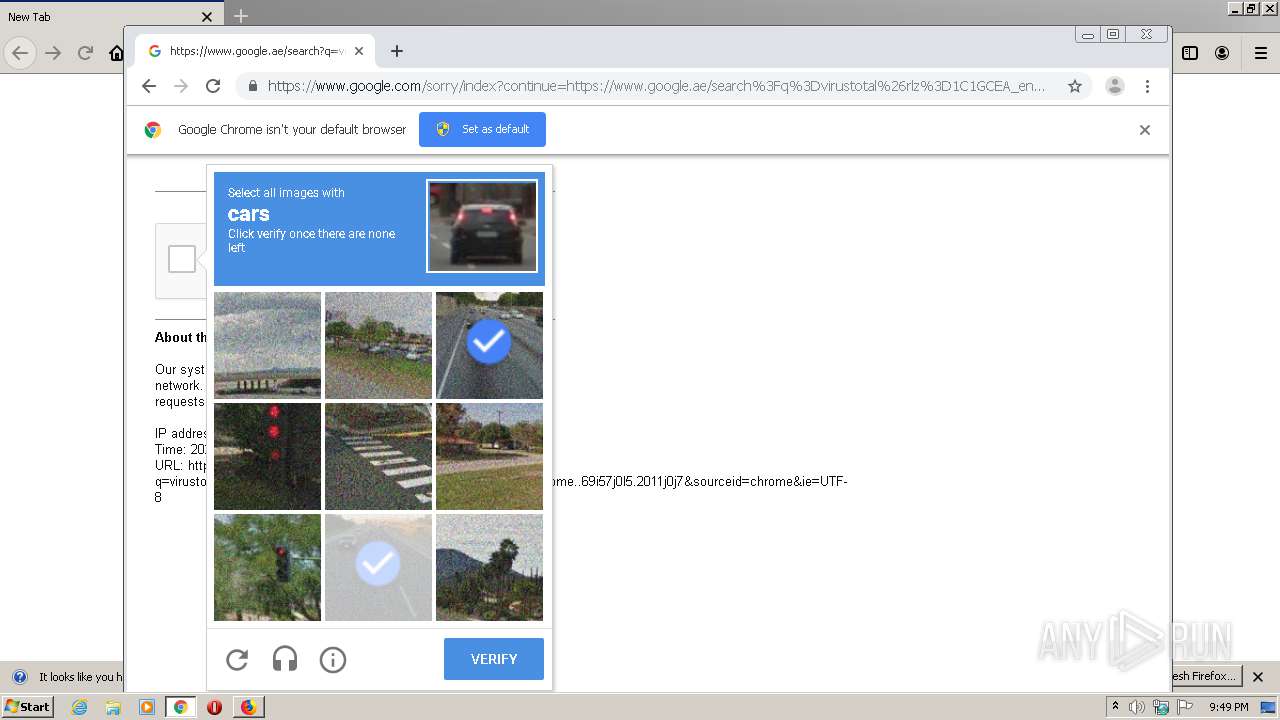Switch to Chrome taskbar button
Image resolution: width=1280 pixels, height=720 pixels.
pos(180,707)
